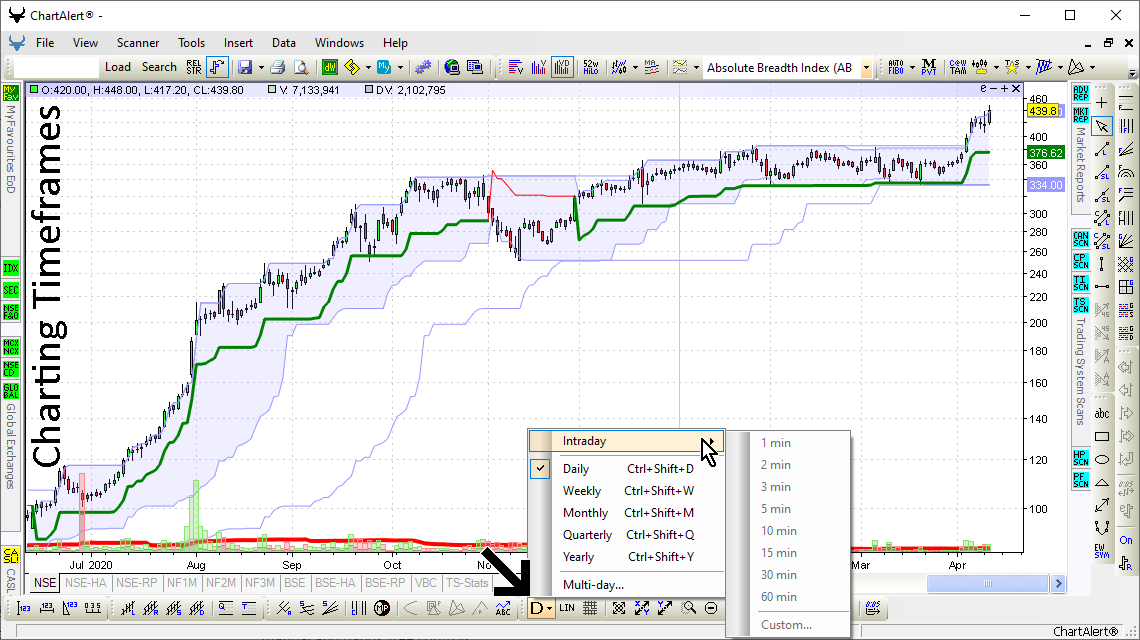Choose Yearly timeframe from menu

[x=627, y=556]
